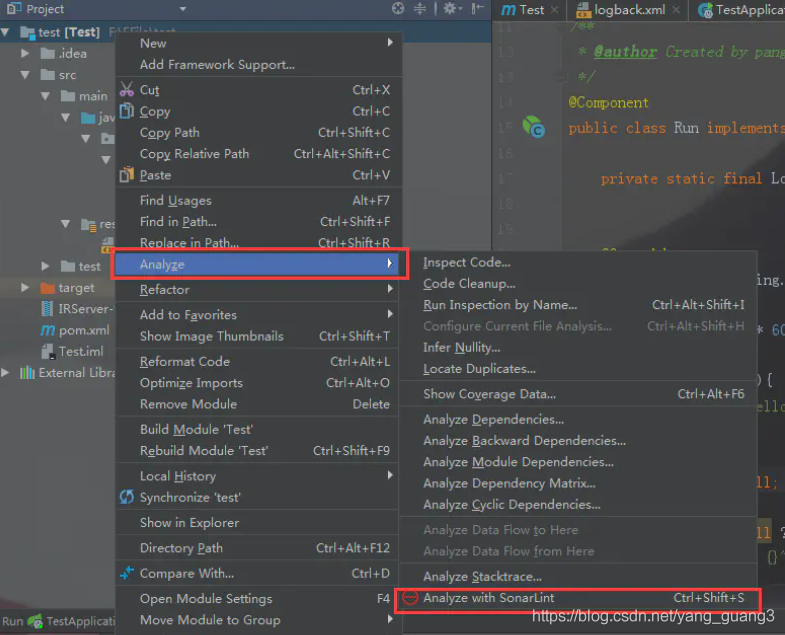Click the SonarLint red circle icon
This screenshot has height=635, width=785.
[410, 597]
